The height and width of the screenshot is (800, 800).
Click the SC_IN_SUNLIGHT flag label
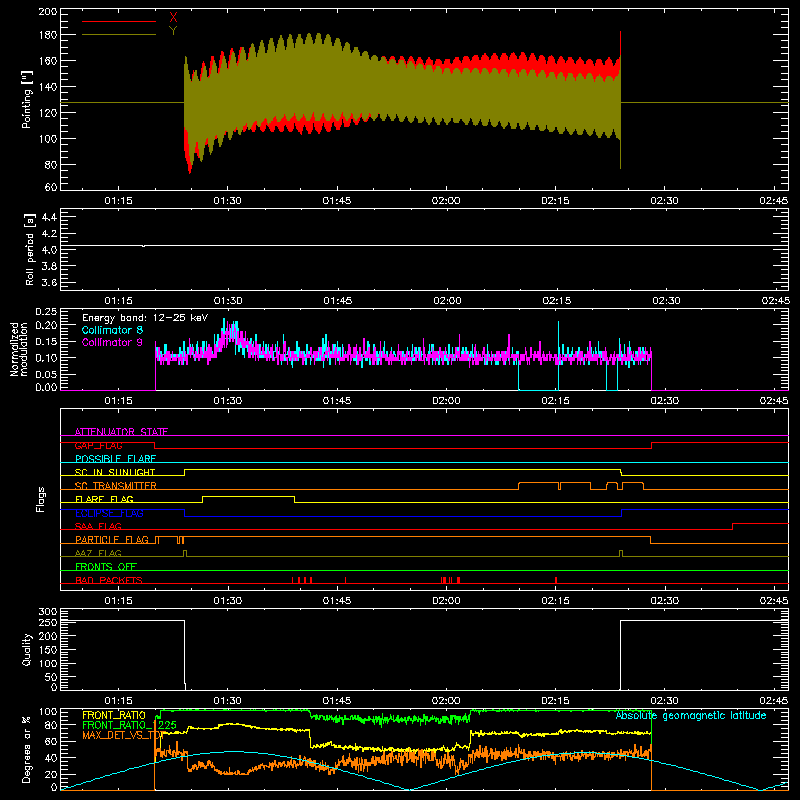click(x=115, y=472)
